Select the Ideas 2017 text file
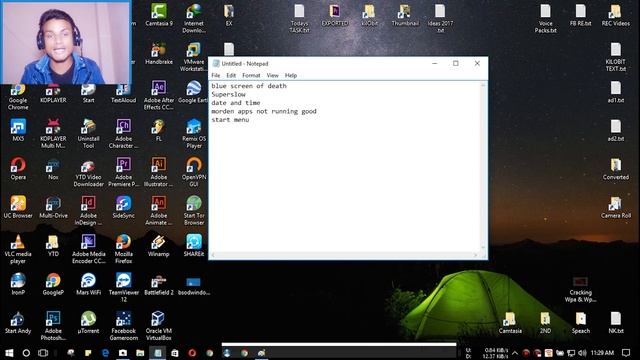Screen dimensions: 640x360 440,18
